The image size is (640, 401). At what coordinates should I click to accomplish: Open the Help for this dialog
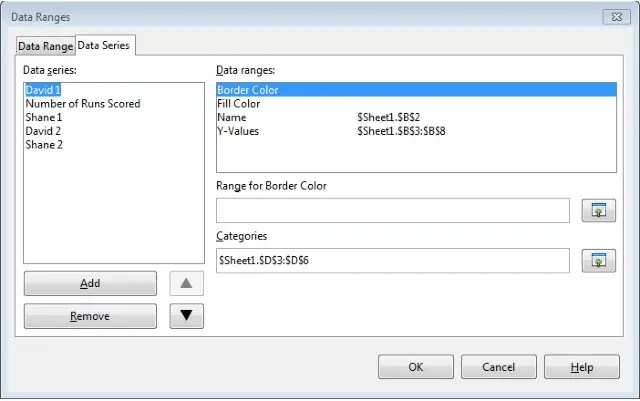coord(582,367)
